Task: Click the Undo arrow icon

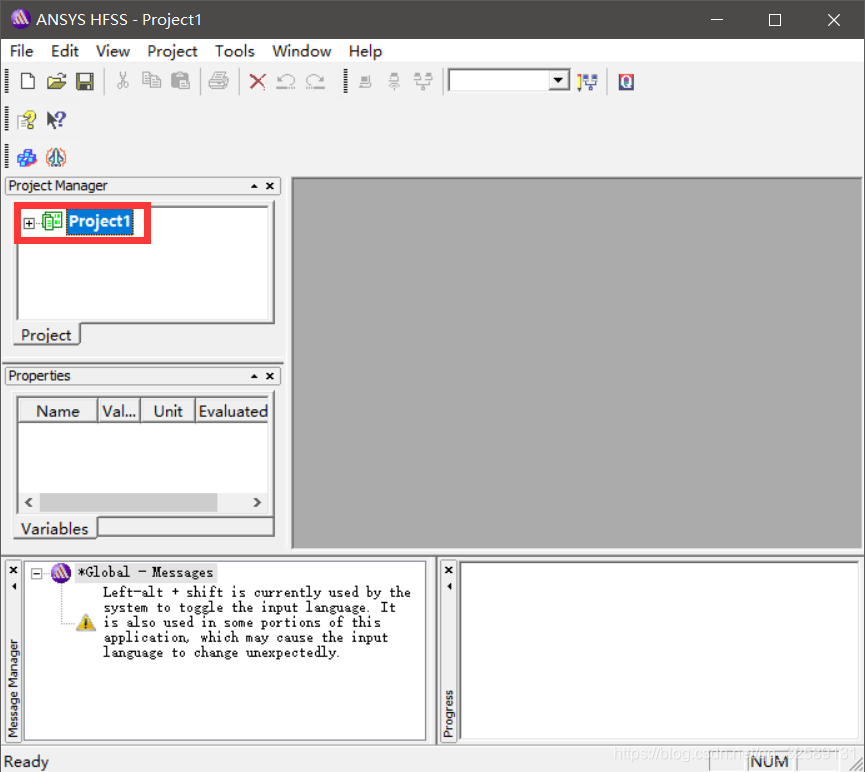Action: [285, 82]
